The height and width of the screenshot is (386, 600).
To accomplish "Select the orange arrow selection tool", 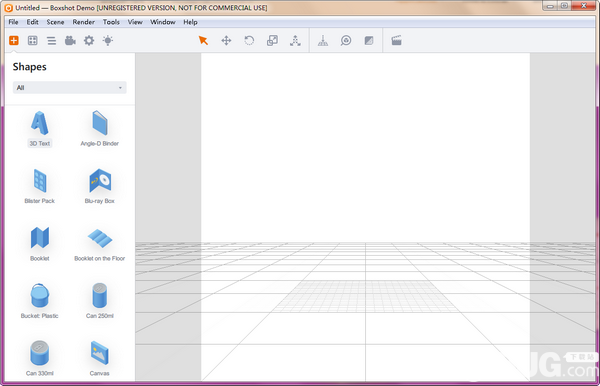I will click(203, 40).
